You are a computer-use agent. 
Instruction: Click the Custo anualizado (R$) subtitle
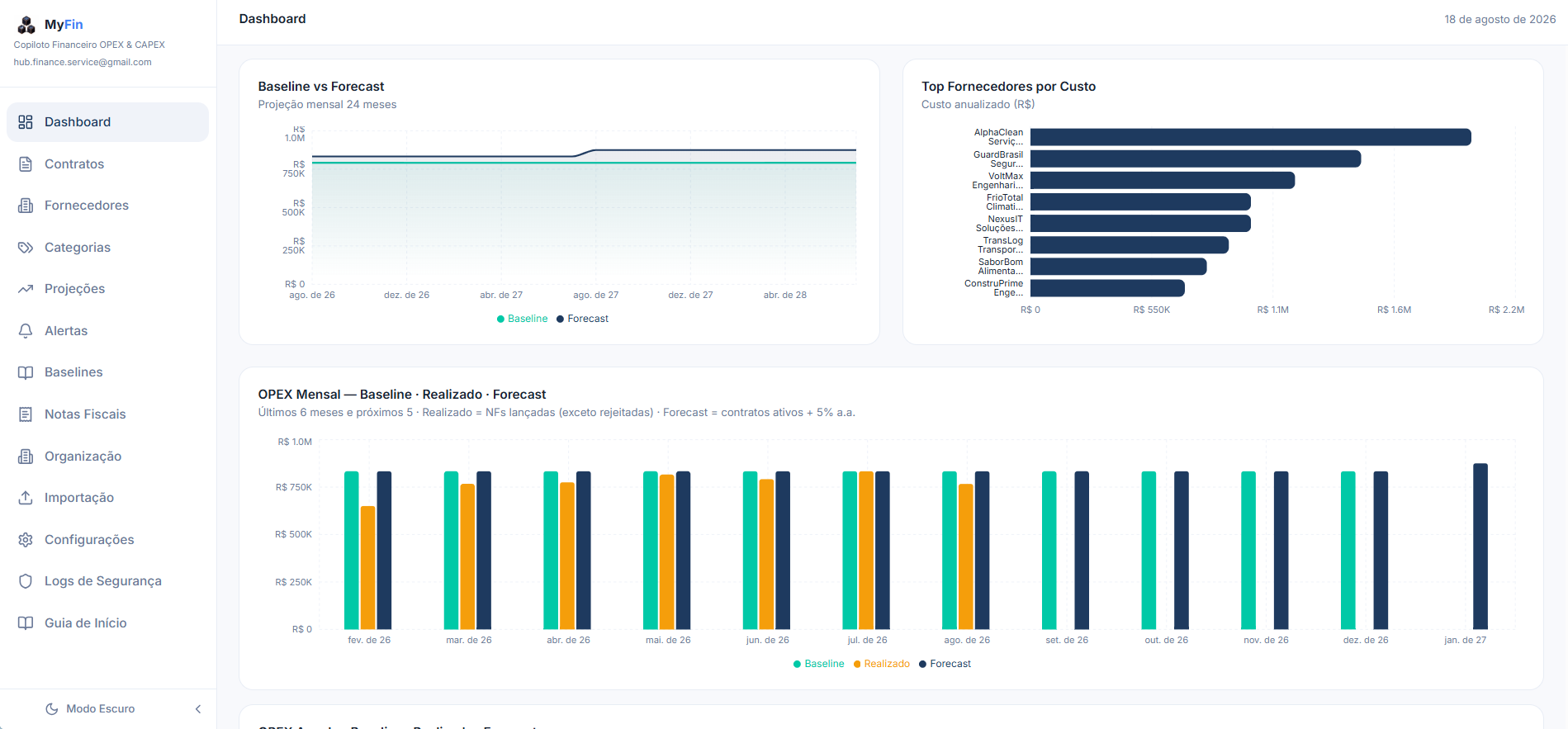pyautogui.click(x=978, y=105)
